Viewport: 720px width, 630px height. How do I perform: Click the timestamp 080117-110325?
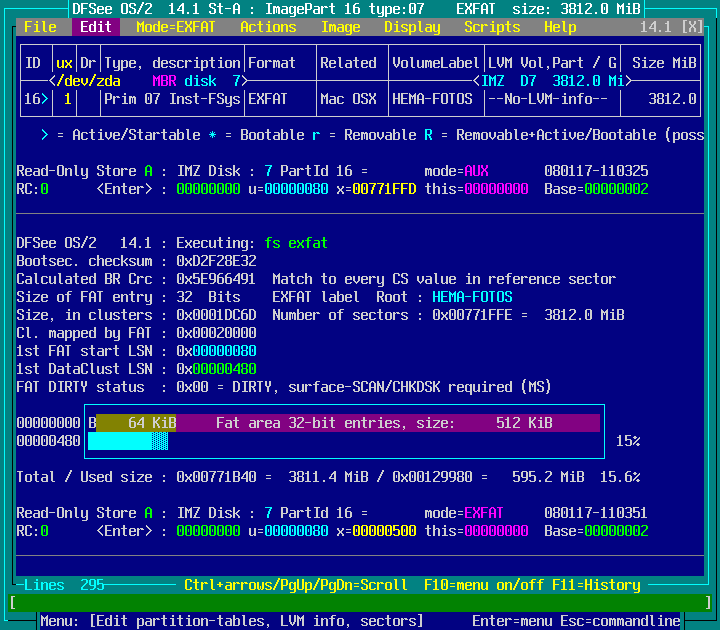coord(596,171)
